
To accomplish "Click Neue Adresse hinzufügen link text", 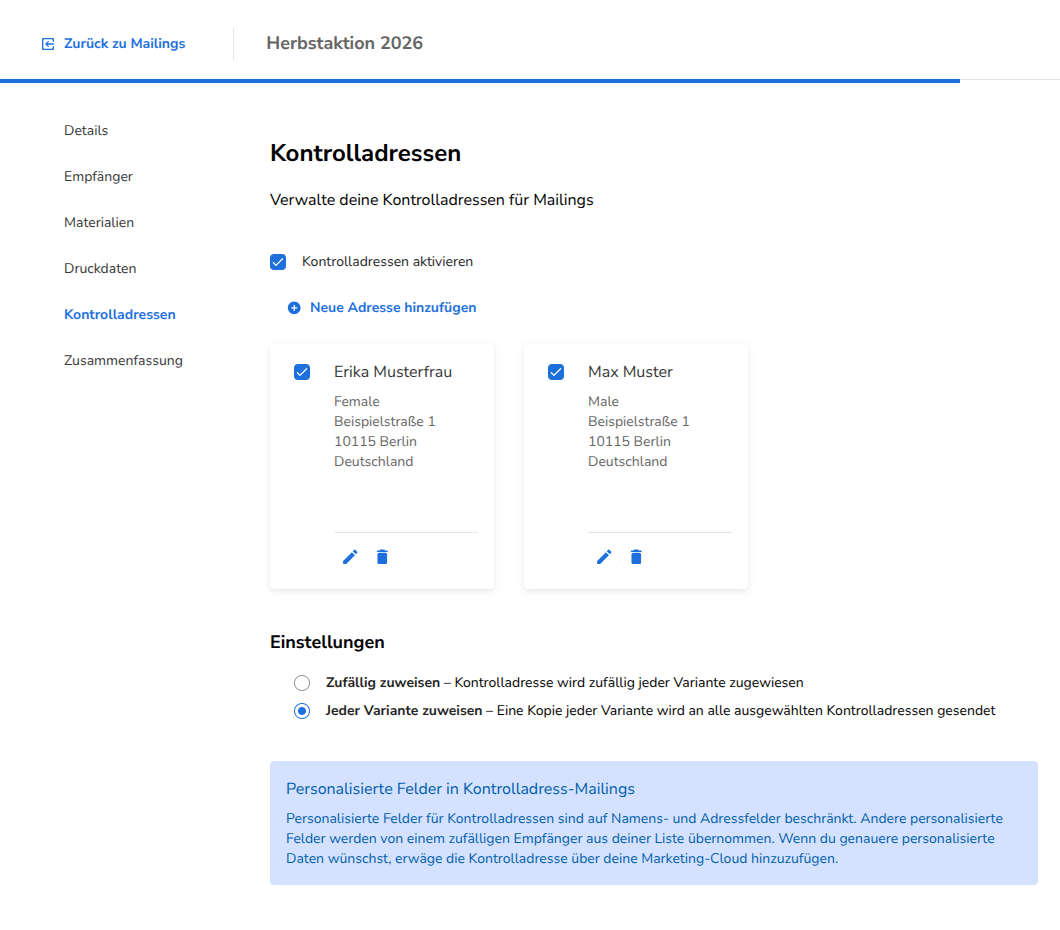I will pos(393,308).
